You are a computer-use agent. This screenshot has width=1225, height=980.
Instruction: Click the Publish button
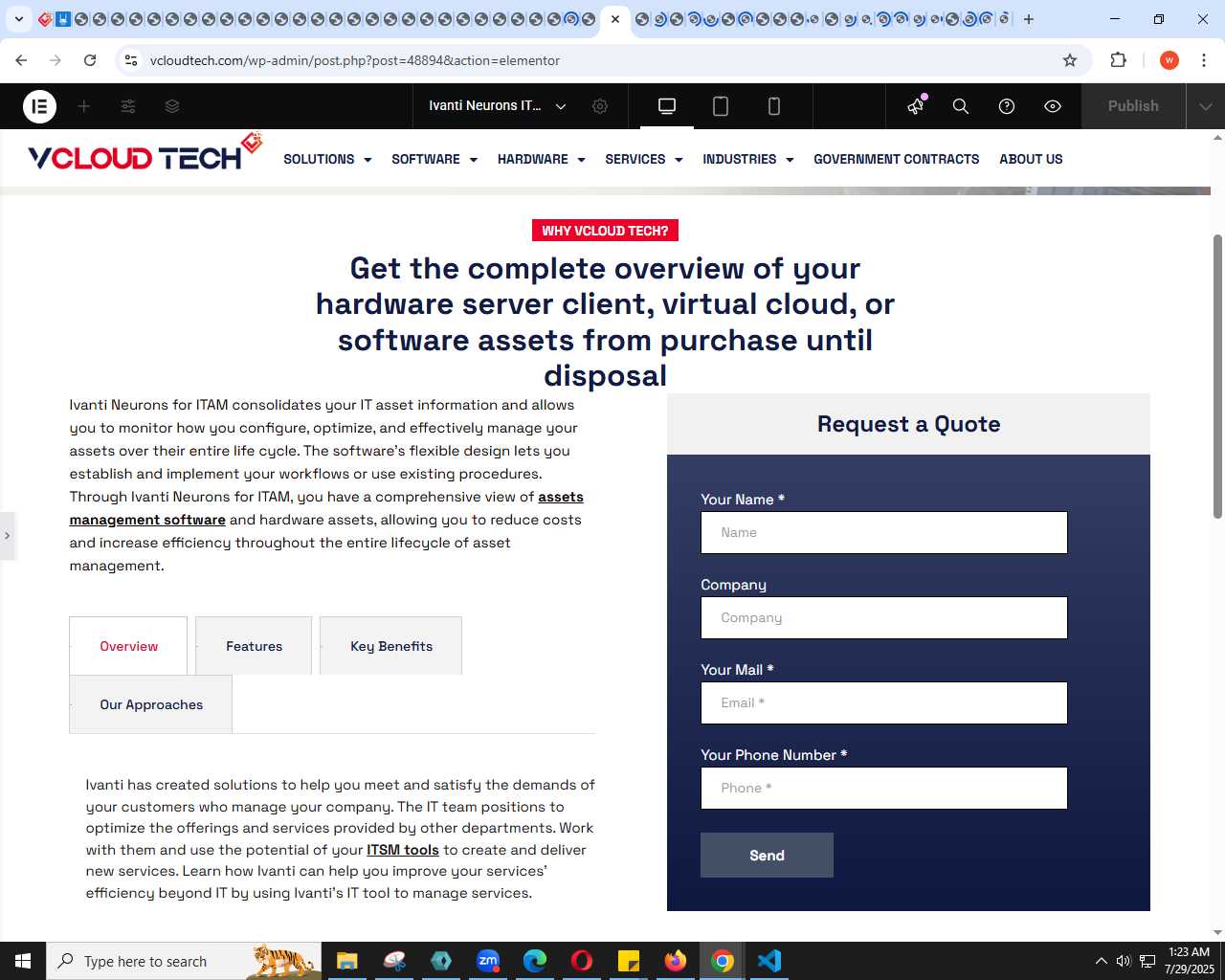[1133, 106]
